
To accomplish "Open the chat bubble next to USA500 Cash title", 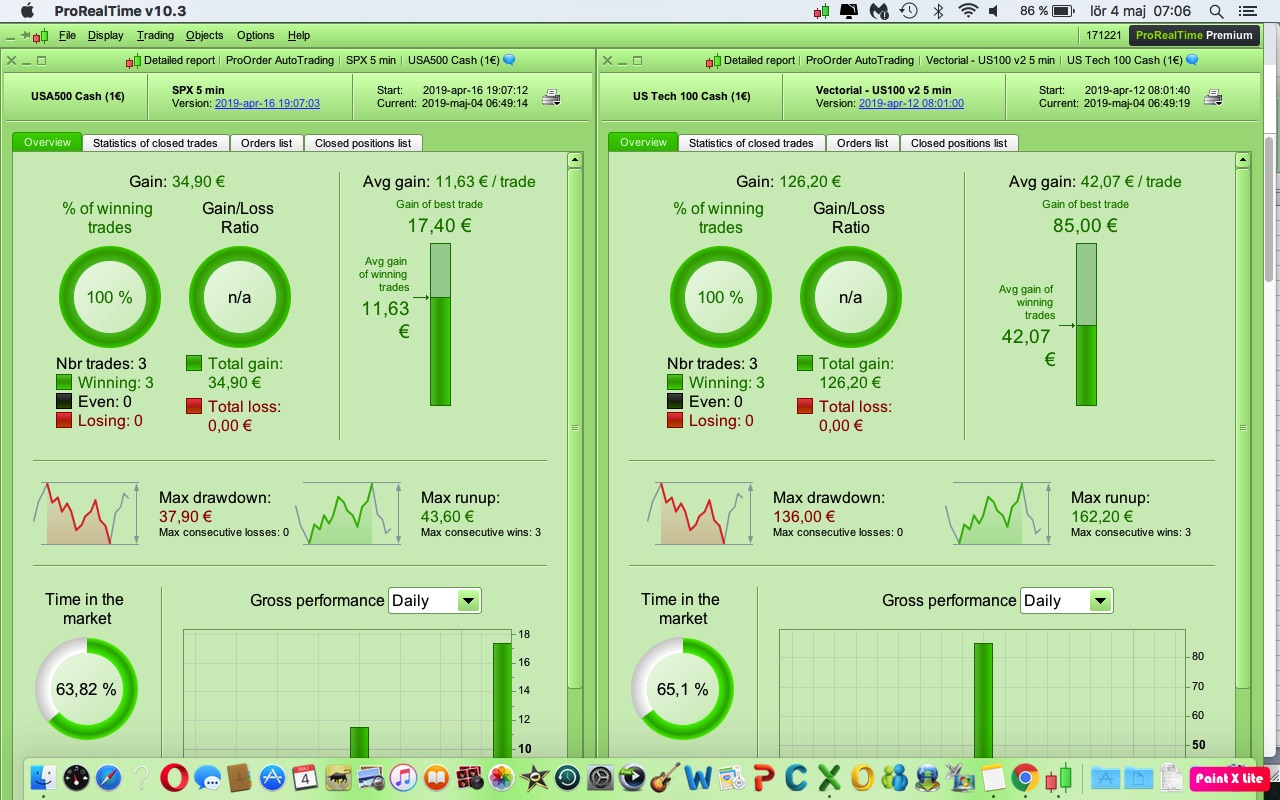I will tap(508, 60).
